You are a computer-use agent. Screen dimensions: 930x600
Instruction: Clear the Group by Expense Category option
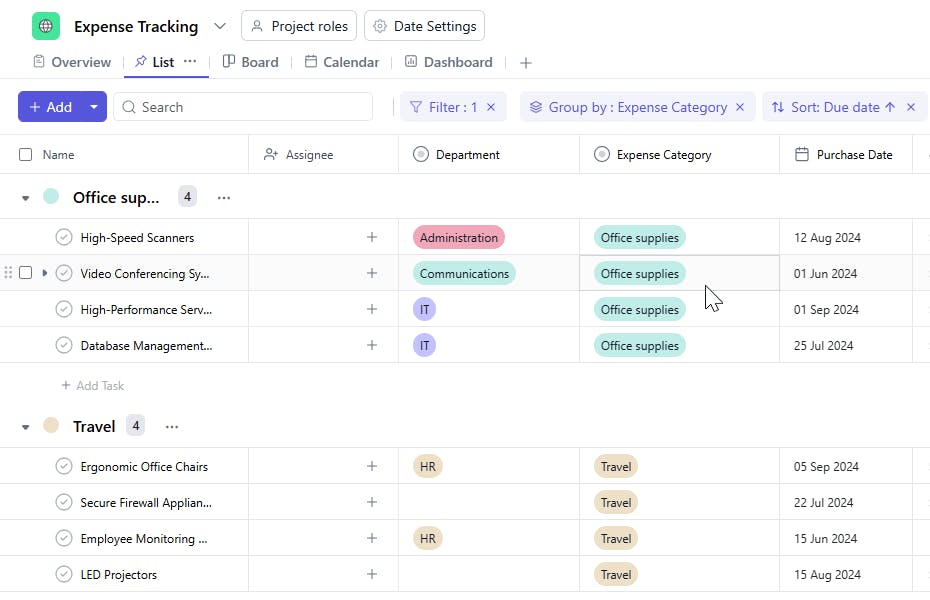click(x=740, y=107)
